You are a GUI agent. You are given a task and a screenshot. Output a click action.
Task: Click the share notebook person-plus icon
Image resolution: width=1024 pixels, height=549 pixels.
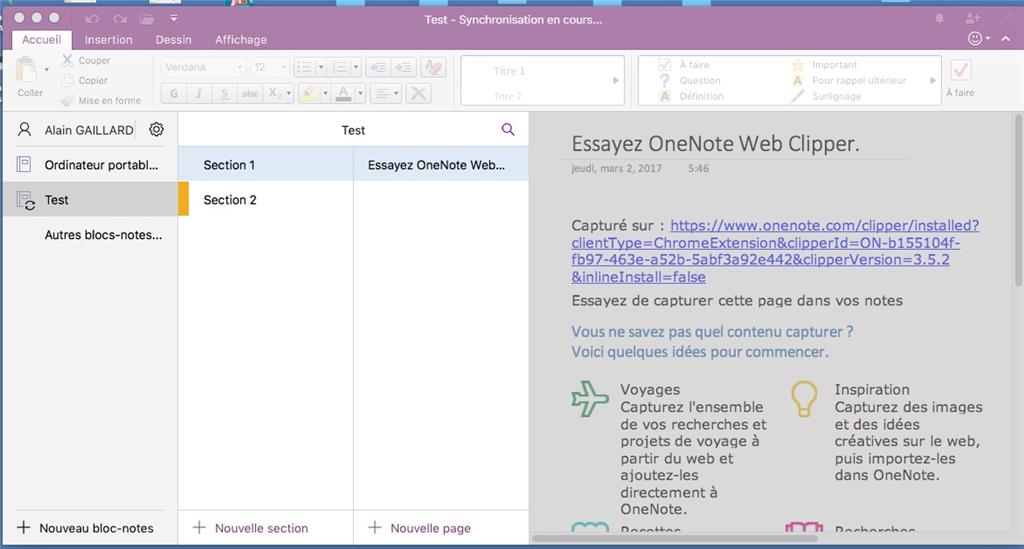pyautogui.click(x=972, y=19)
